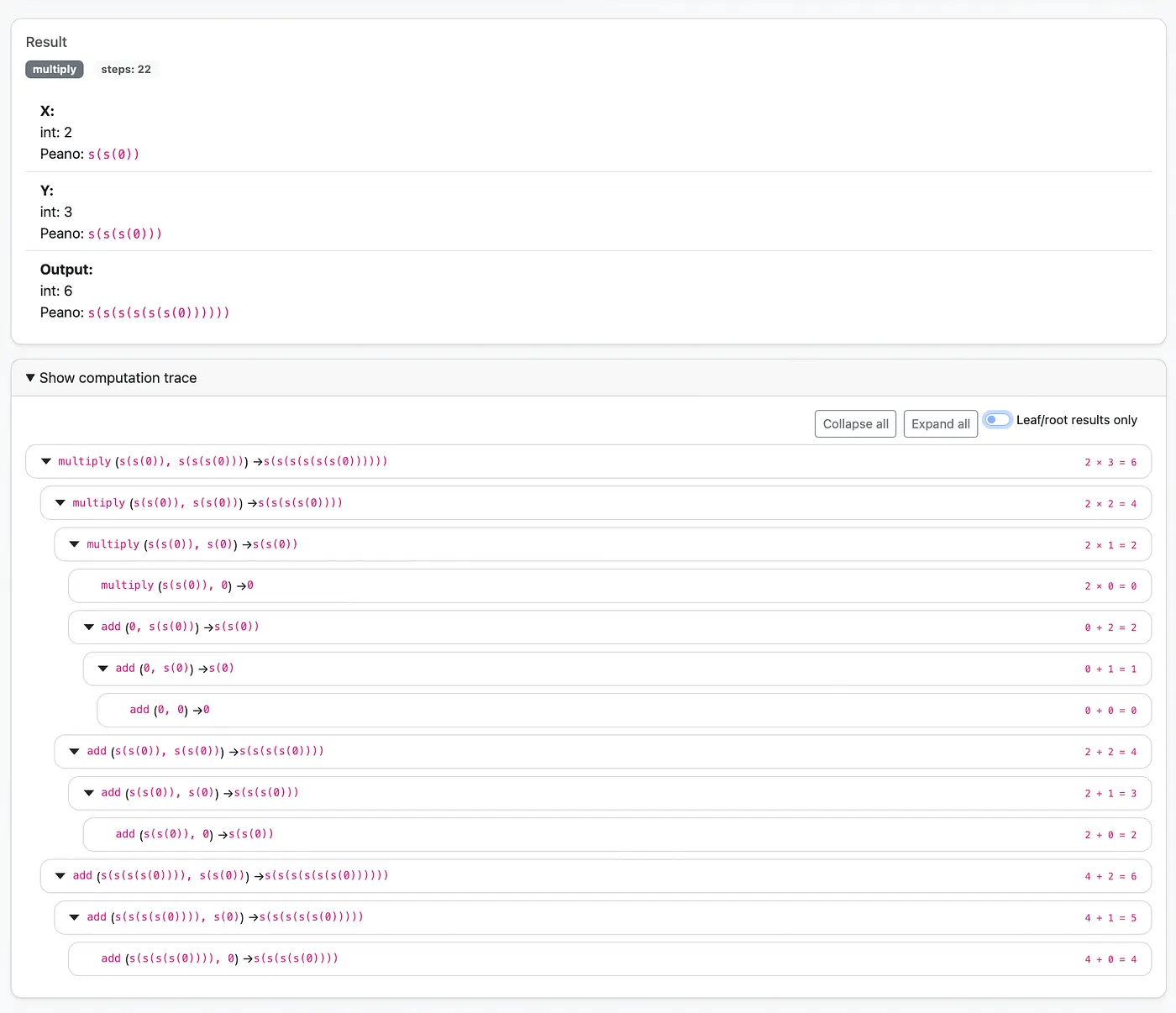Click the Collapse all button
Screen dimensions: 1176x1013
855,424
